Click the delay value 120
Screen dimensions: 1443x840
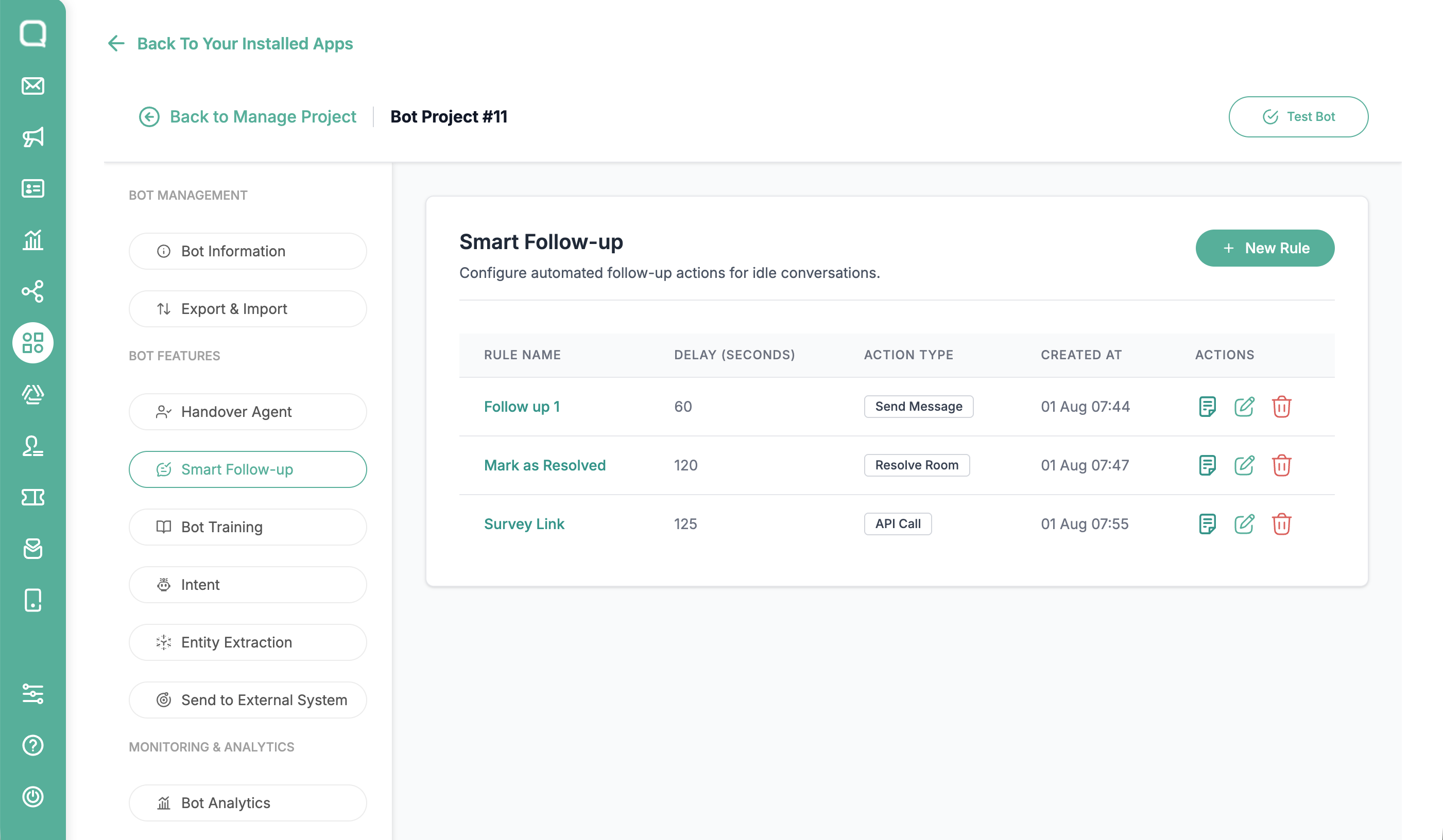(685, 465)
